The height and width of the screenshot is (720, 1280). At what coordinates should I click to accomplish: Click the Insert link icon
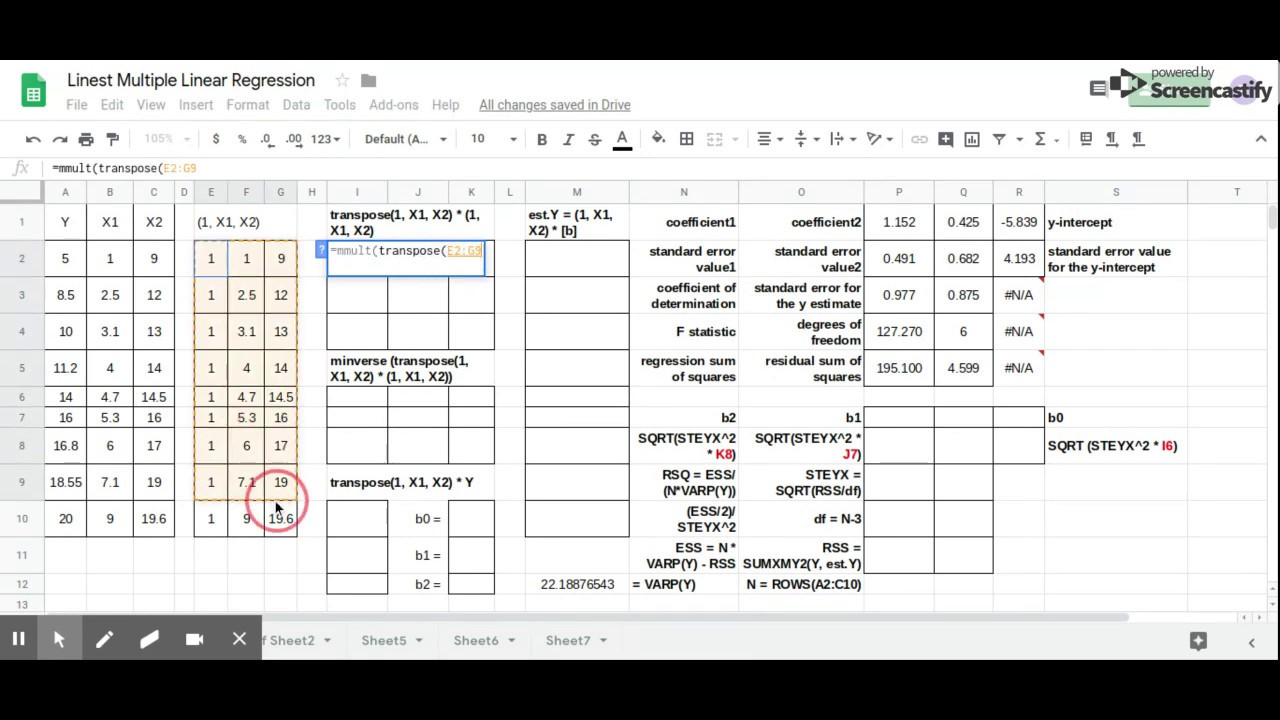click(919, 139)
